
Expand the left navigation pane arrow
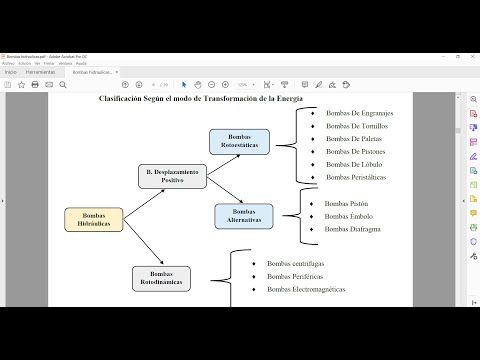coord(3,201)
